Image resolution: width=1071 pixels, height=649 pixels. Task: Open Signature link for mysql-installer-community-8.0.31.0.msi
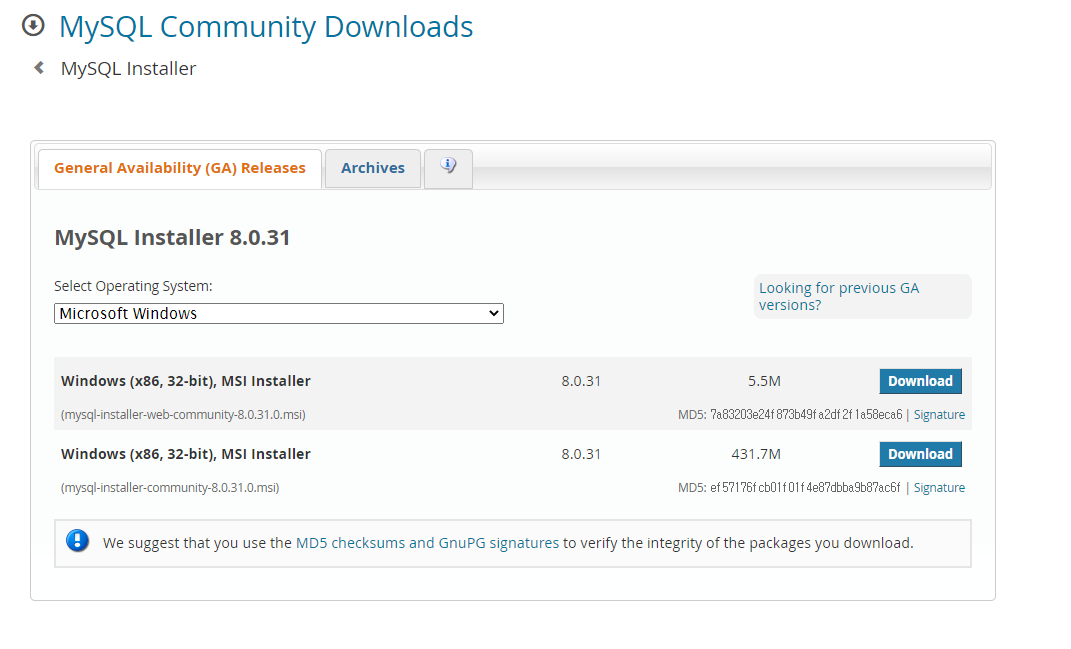click(x=939, y=488)
